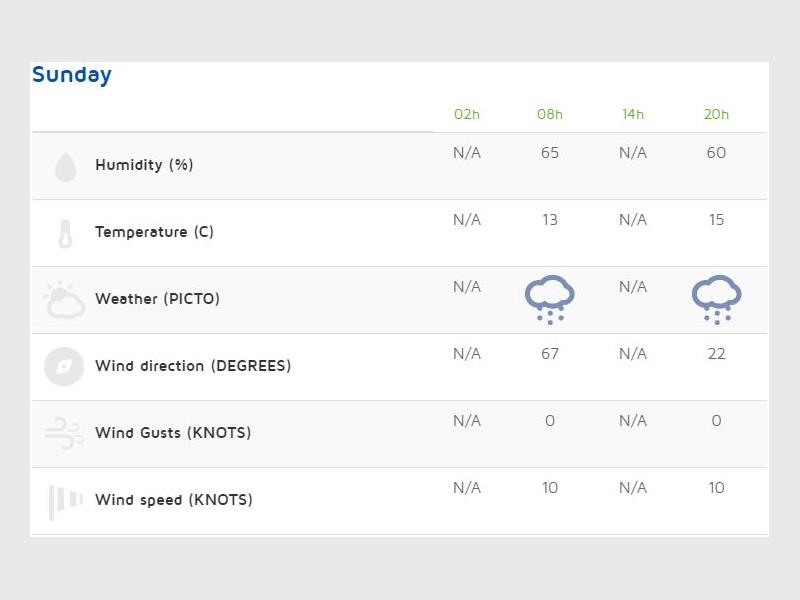Viewport: 800px width, 600px height.
Task: Click the wind direction compass icon
Action: (64, 367)
